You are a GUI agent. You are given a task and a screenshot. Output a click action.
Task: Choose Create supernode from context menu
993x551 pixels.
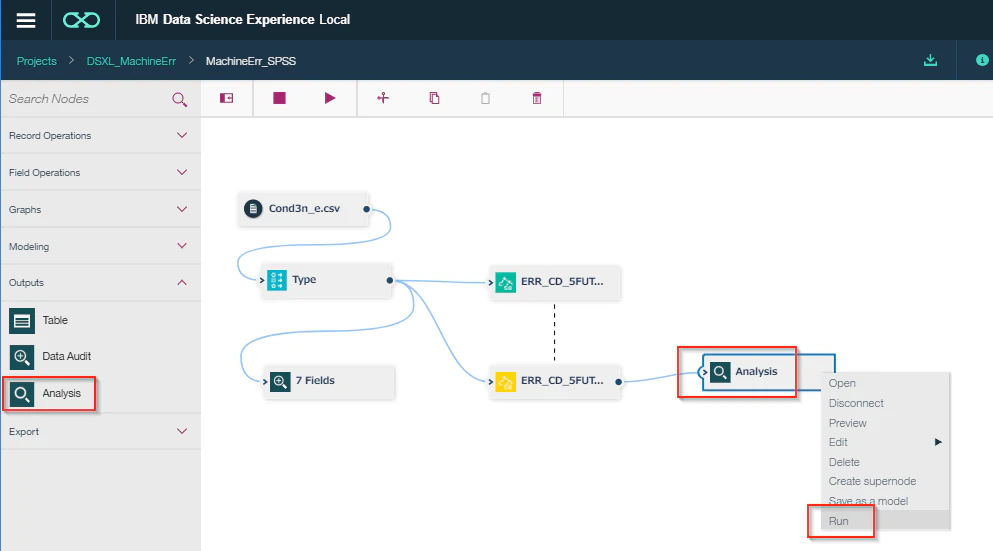tap(885, 481)
